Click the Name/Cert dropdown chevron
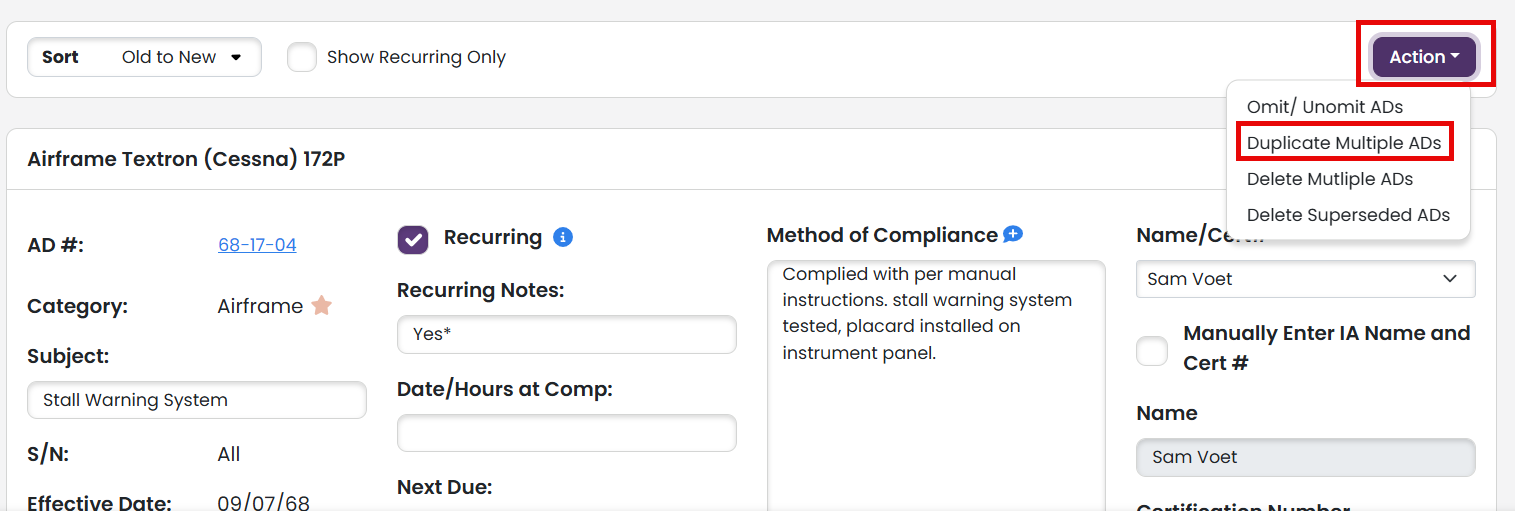The height and width of the screenshot is (511, 1515). (x=1450, y=279)
